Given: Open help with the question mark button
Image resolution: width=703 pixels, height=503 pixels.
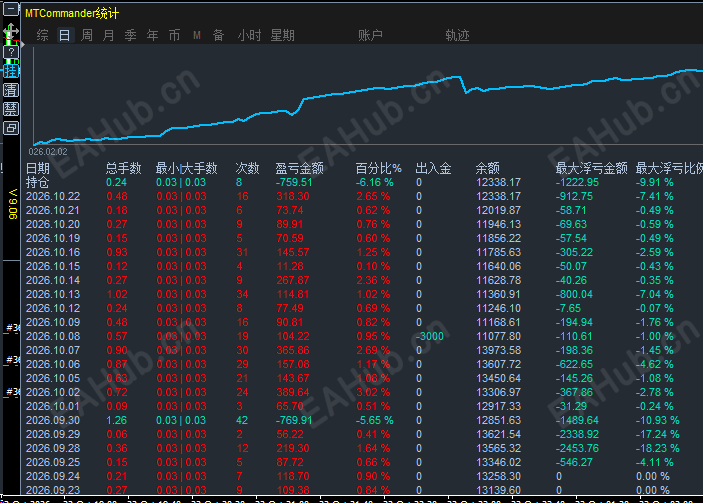Looking at the screenshot, I should click(x=11, y=52).
